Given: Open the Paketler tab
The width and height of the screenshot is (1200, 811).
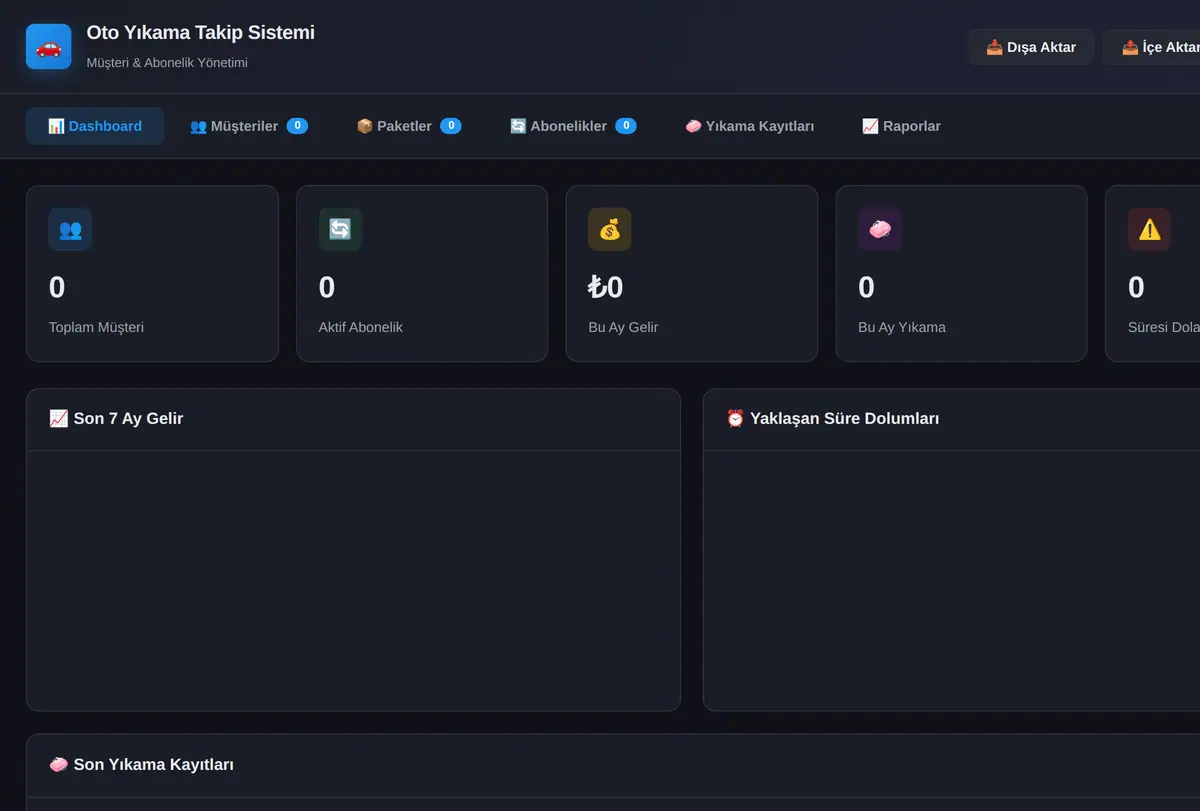Looking at the screenshot, I should point(409,126).
